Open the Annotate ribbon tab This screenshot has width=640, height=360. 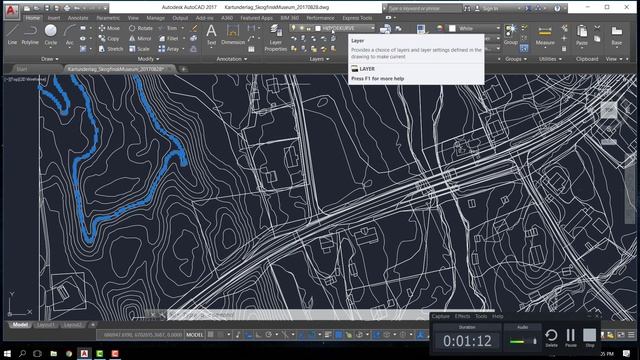pyautogui.click(x=78, y=18)
